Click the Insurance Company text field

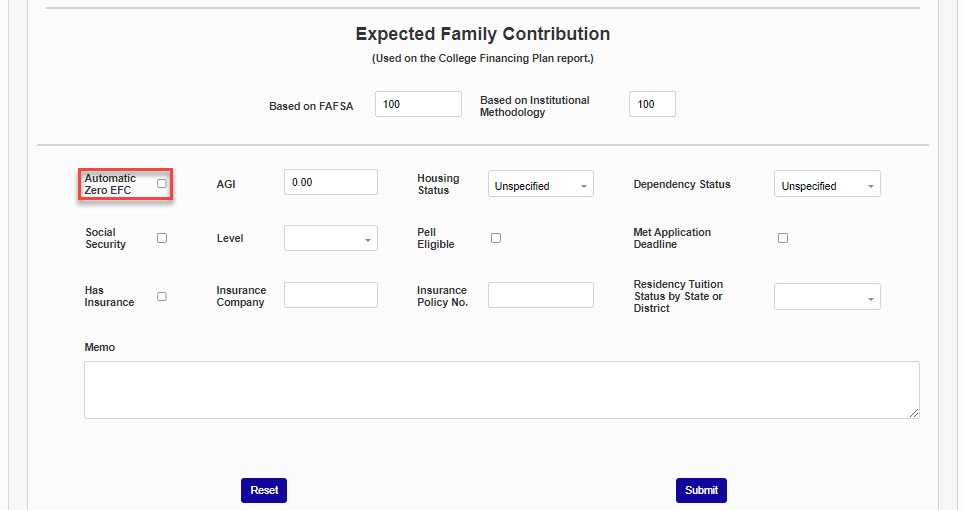pyautogui.click(x=330, y=295)
